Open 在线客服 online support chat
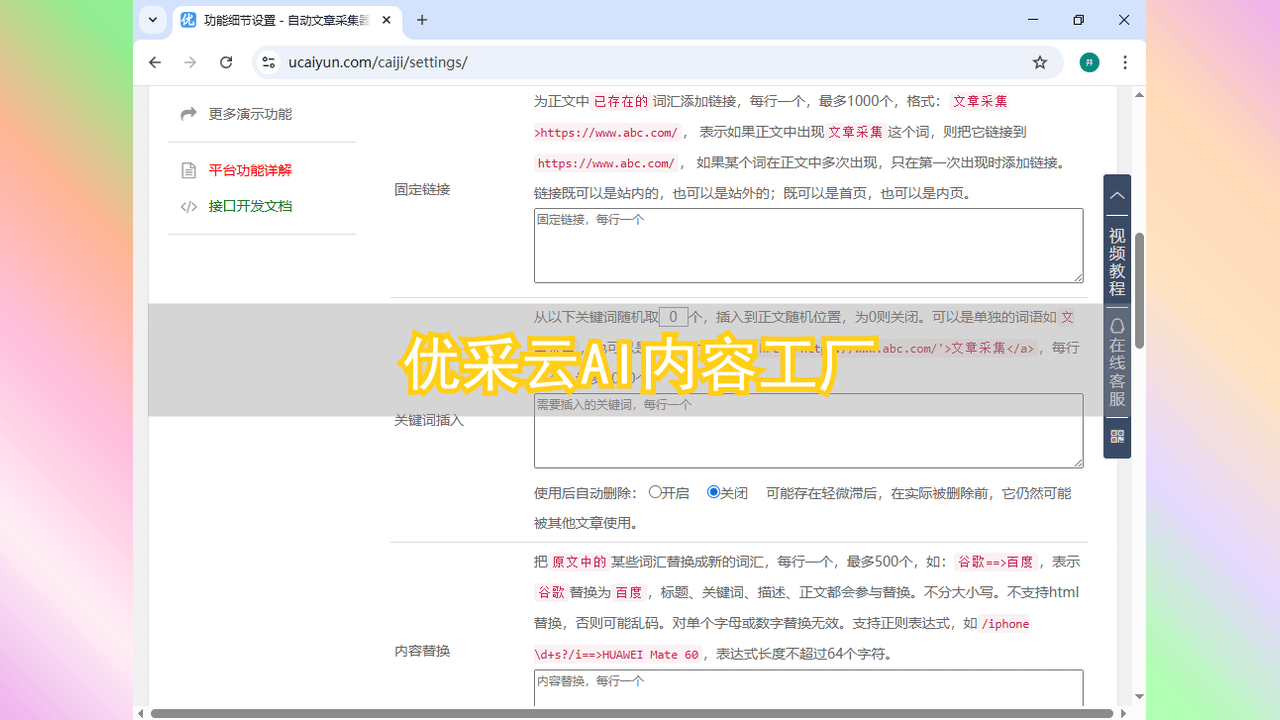Viewport: 1280px width, 720px height. [1117, 362]
